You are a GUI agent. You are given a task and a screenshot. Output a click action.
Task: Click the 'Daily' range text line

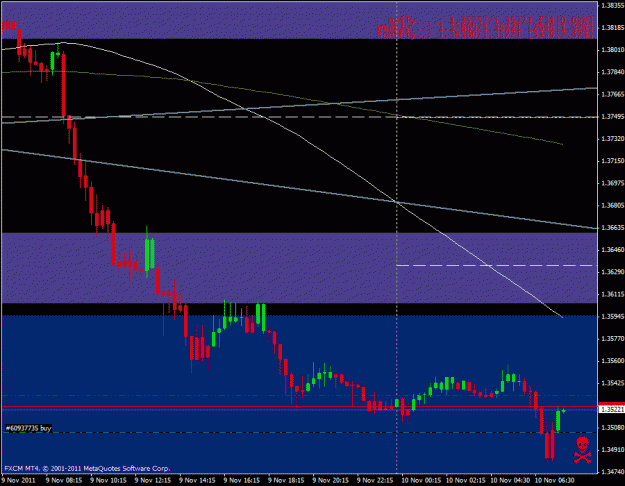[x=490, y=20]
